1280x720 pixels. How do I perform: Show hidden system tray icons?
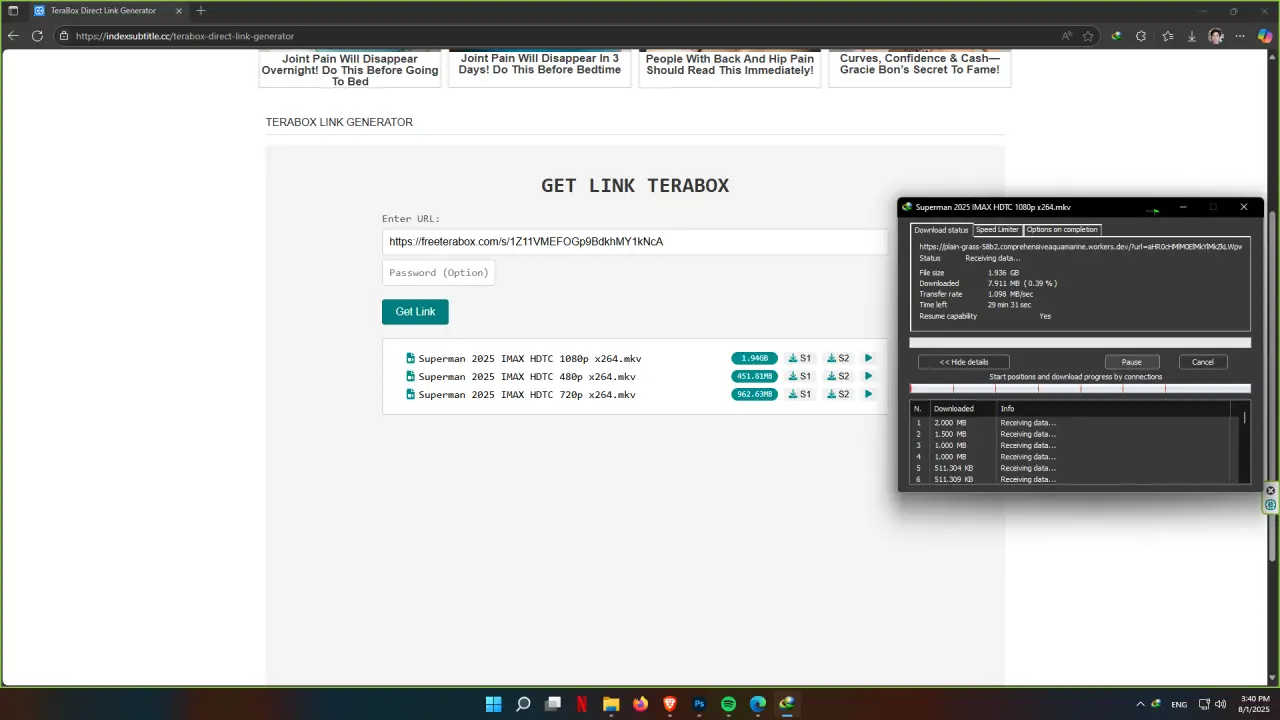click(x=1139, y=704)
